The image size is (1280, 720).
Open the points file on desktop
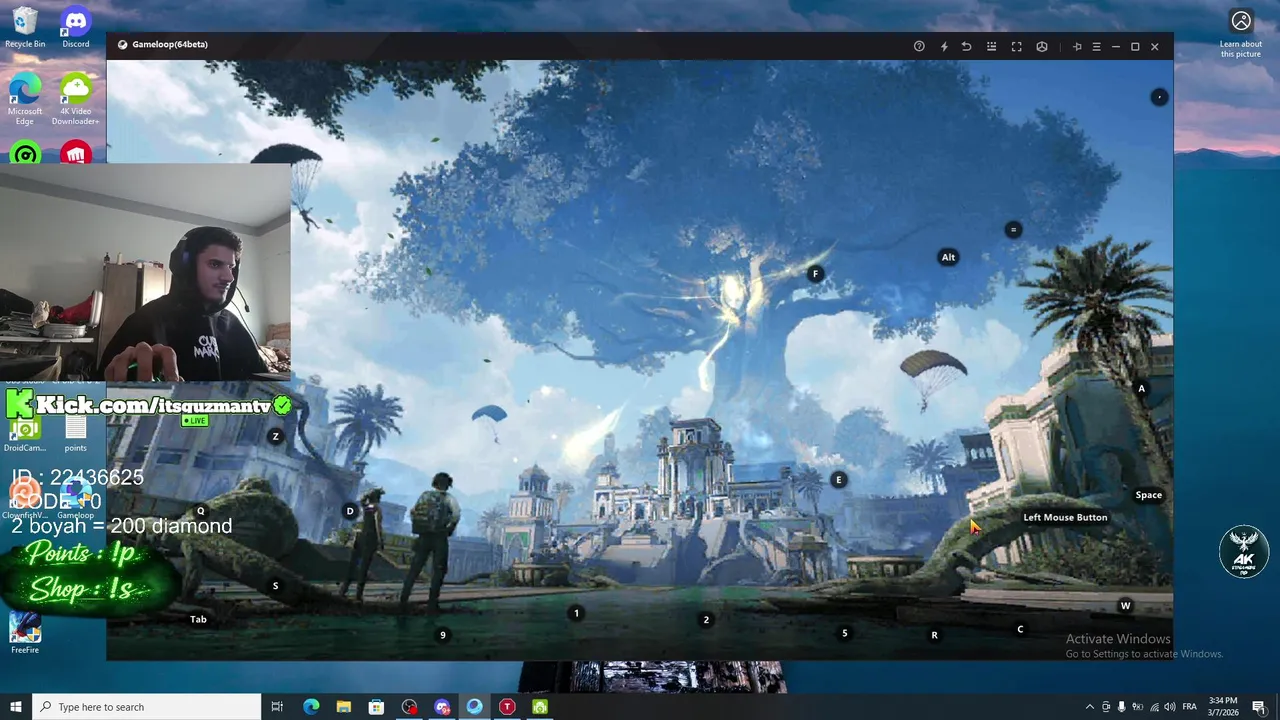(76, 432)
